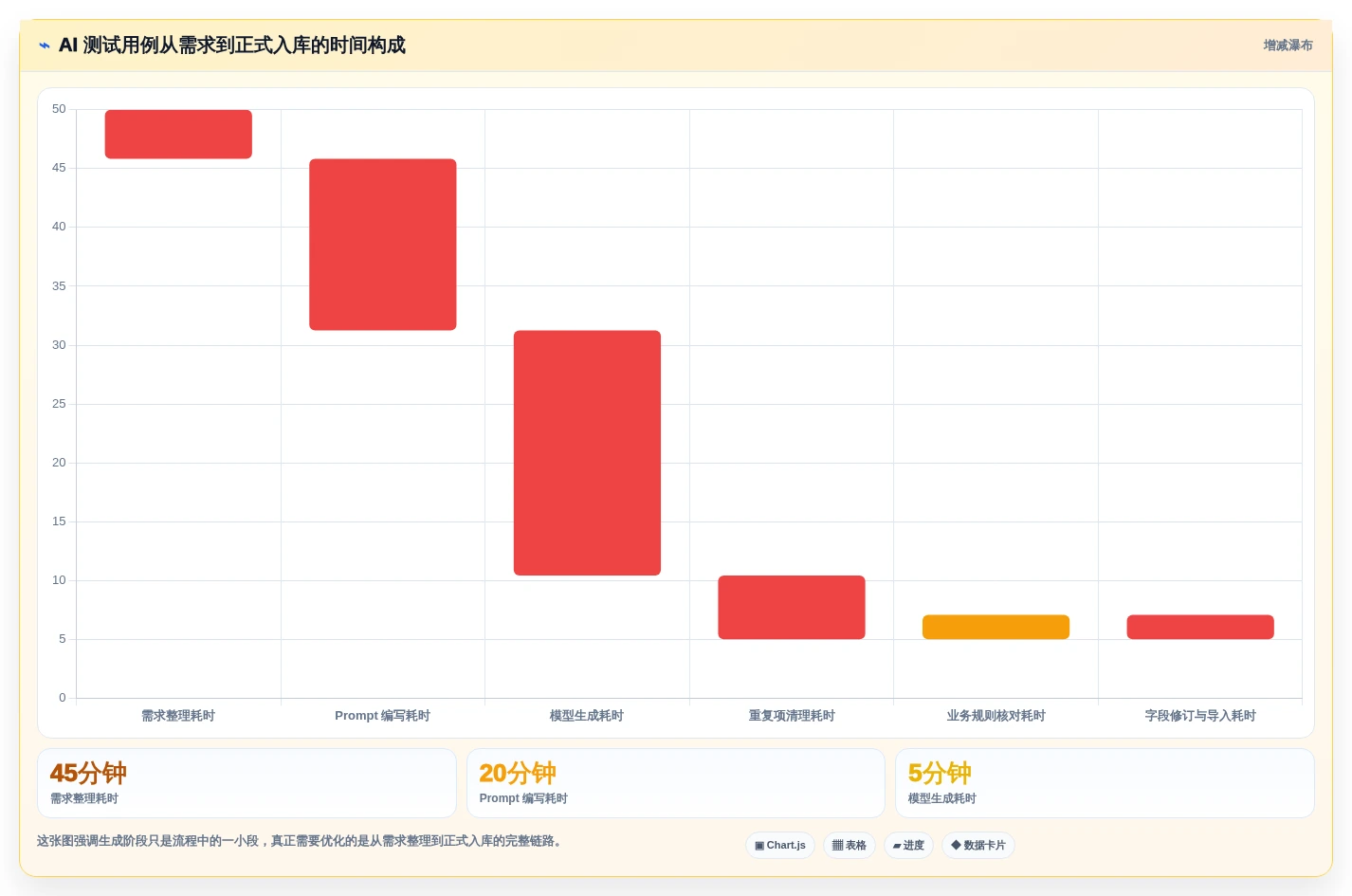
Task: Click the y-axis value 50
Action: (59, 109)
